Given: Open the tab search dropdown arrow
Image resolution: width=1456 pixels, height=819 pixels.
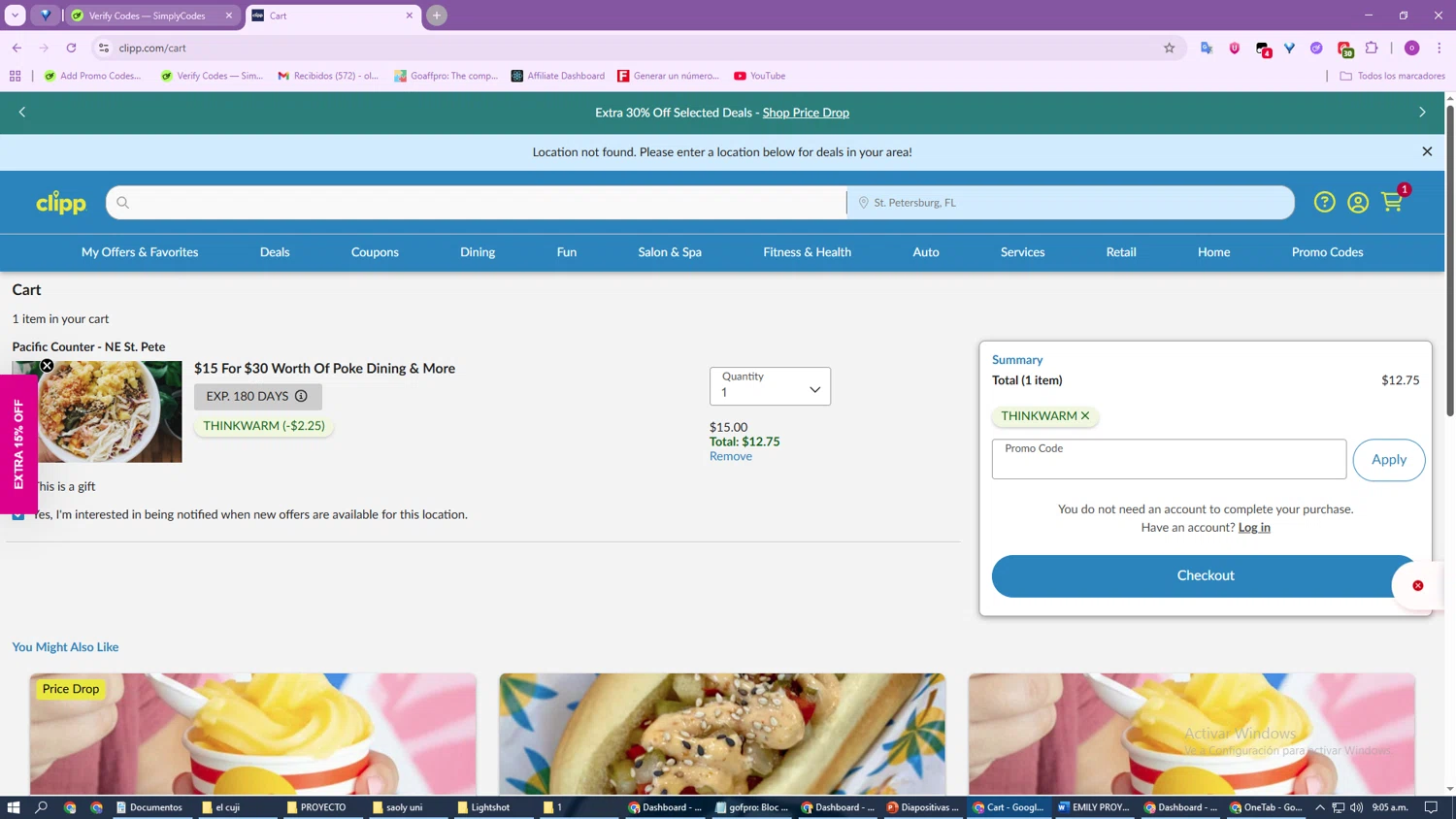Looking at the screenshot, I should click(x=16, y=16).
